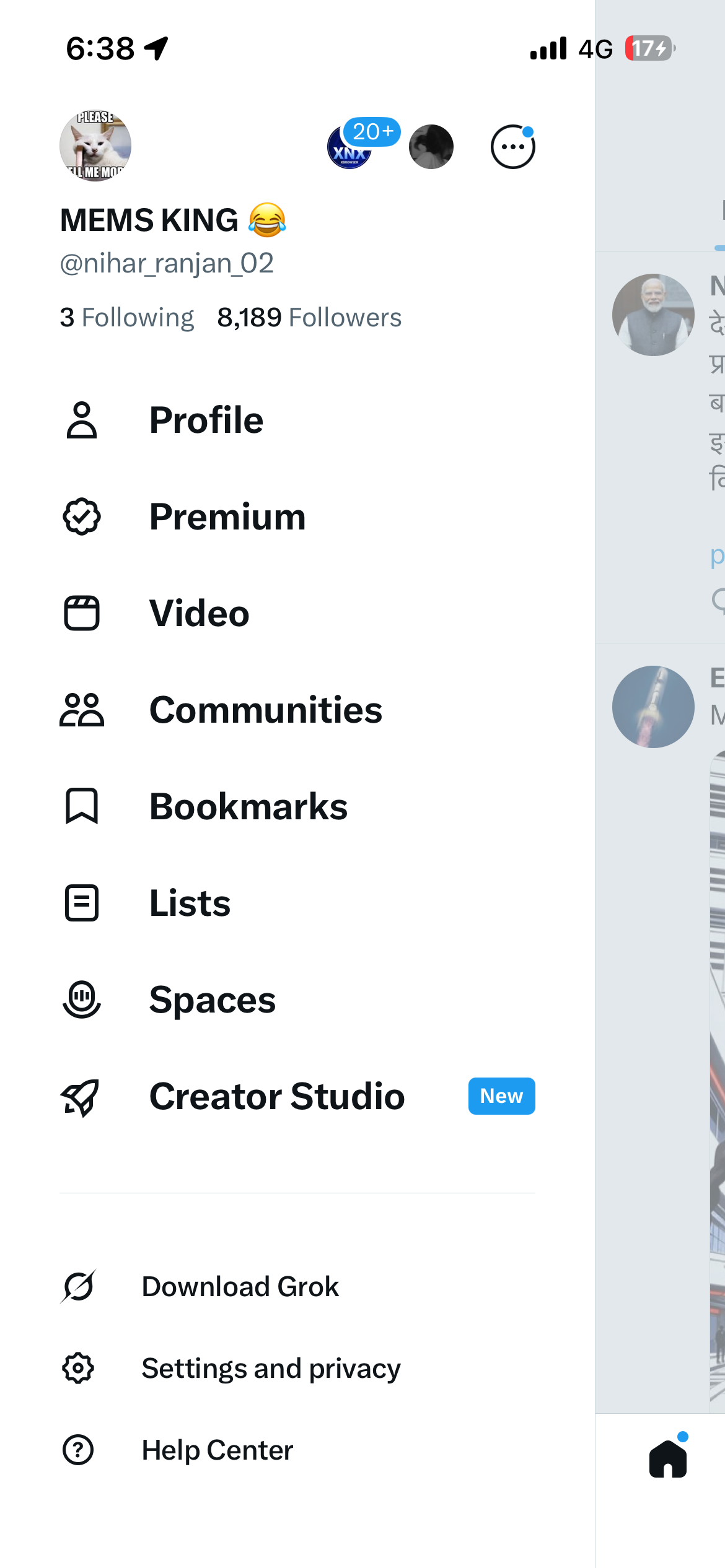
Task: View the 3 Following list
Action: [x=127, y=318]
